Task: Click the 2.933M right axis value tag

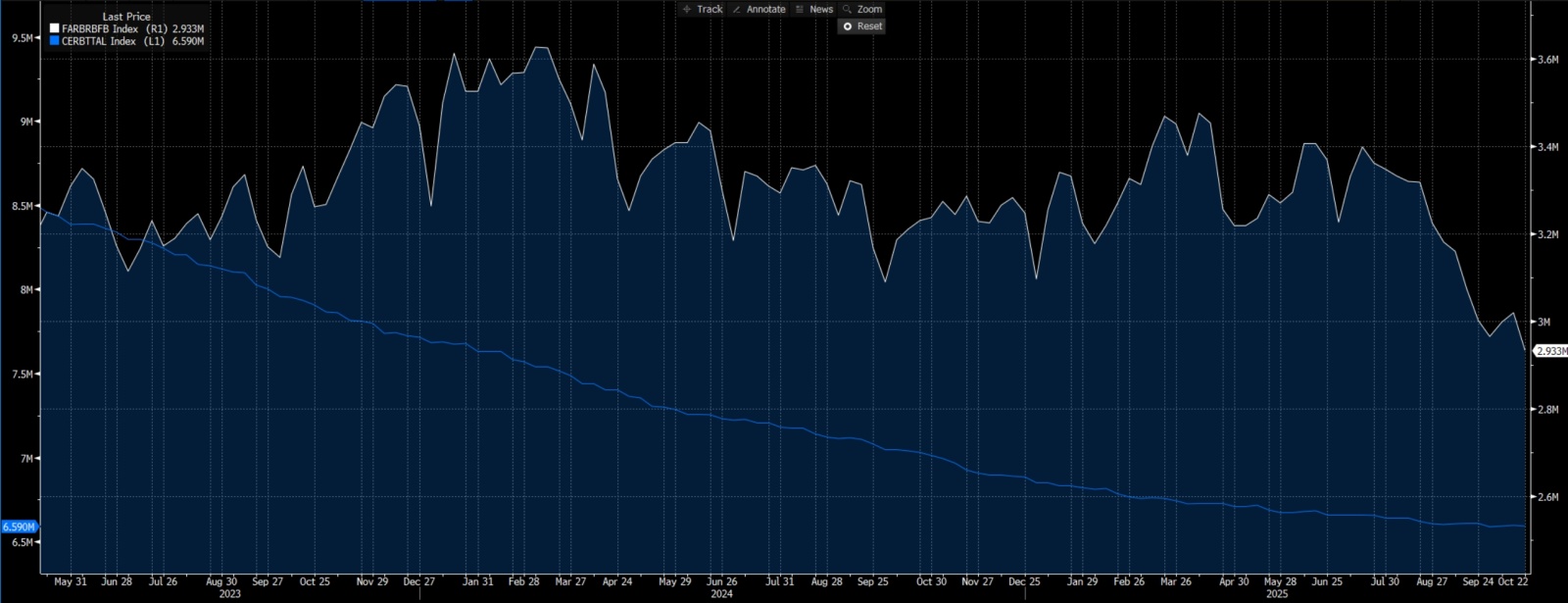Action: 1550,351
